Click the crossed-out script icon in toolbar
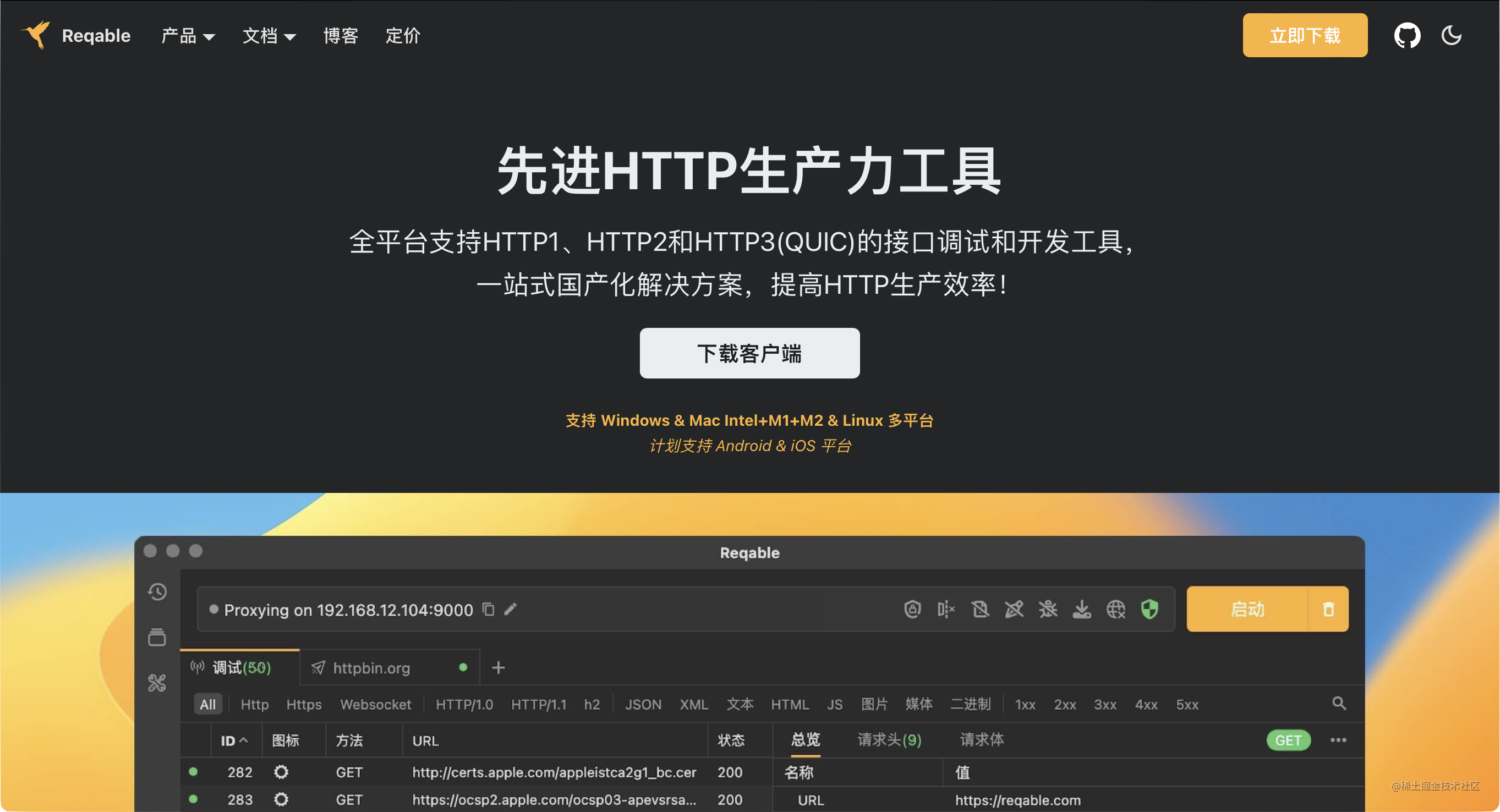Image resolution: width=1500 pixels, height=812 pixels. click(x=1014, y=610)
